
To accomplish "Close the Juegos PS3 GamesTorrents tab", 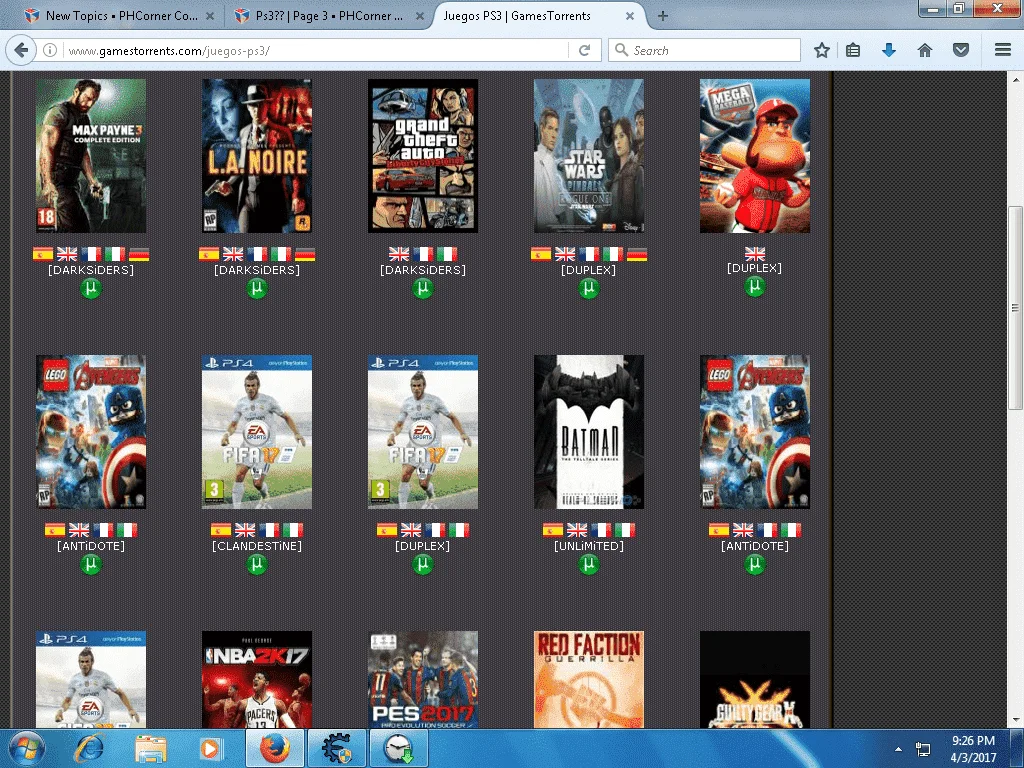I will pos(630,16).
